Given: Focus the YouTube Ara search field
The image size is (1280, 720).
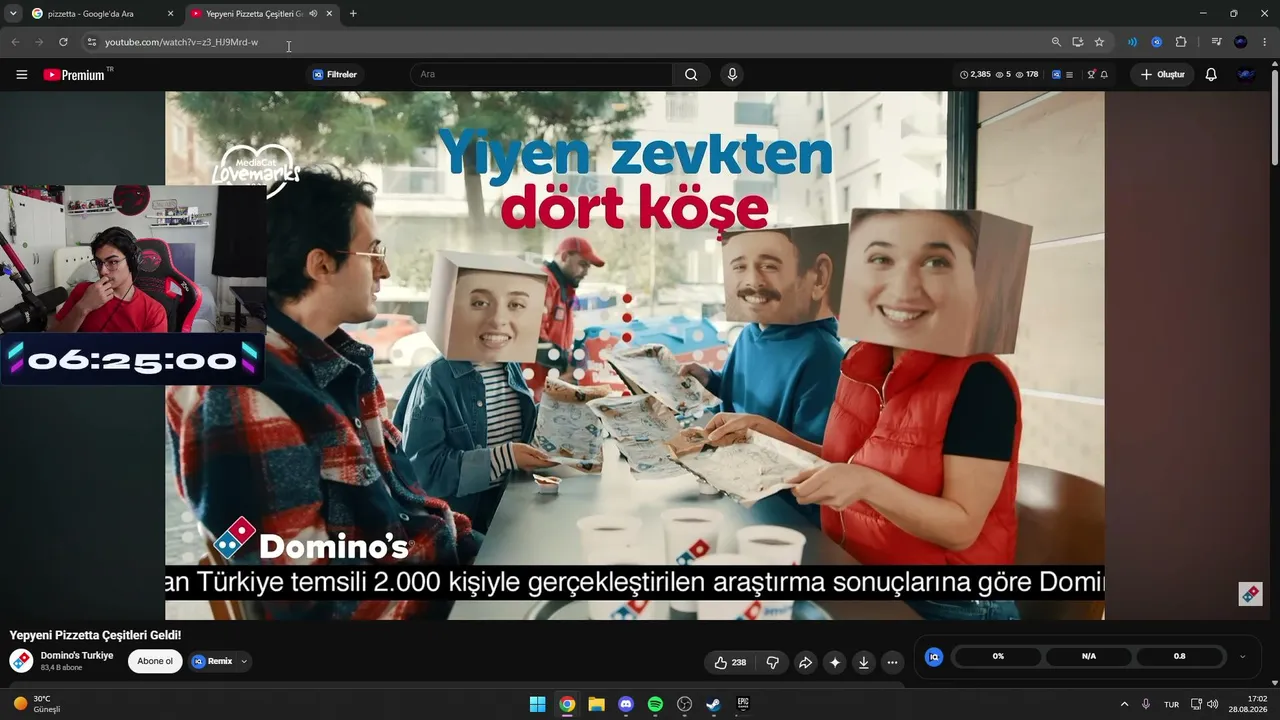Looking at the screenshot, I should click(x=541, y=74).
